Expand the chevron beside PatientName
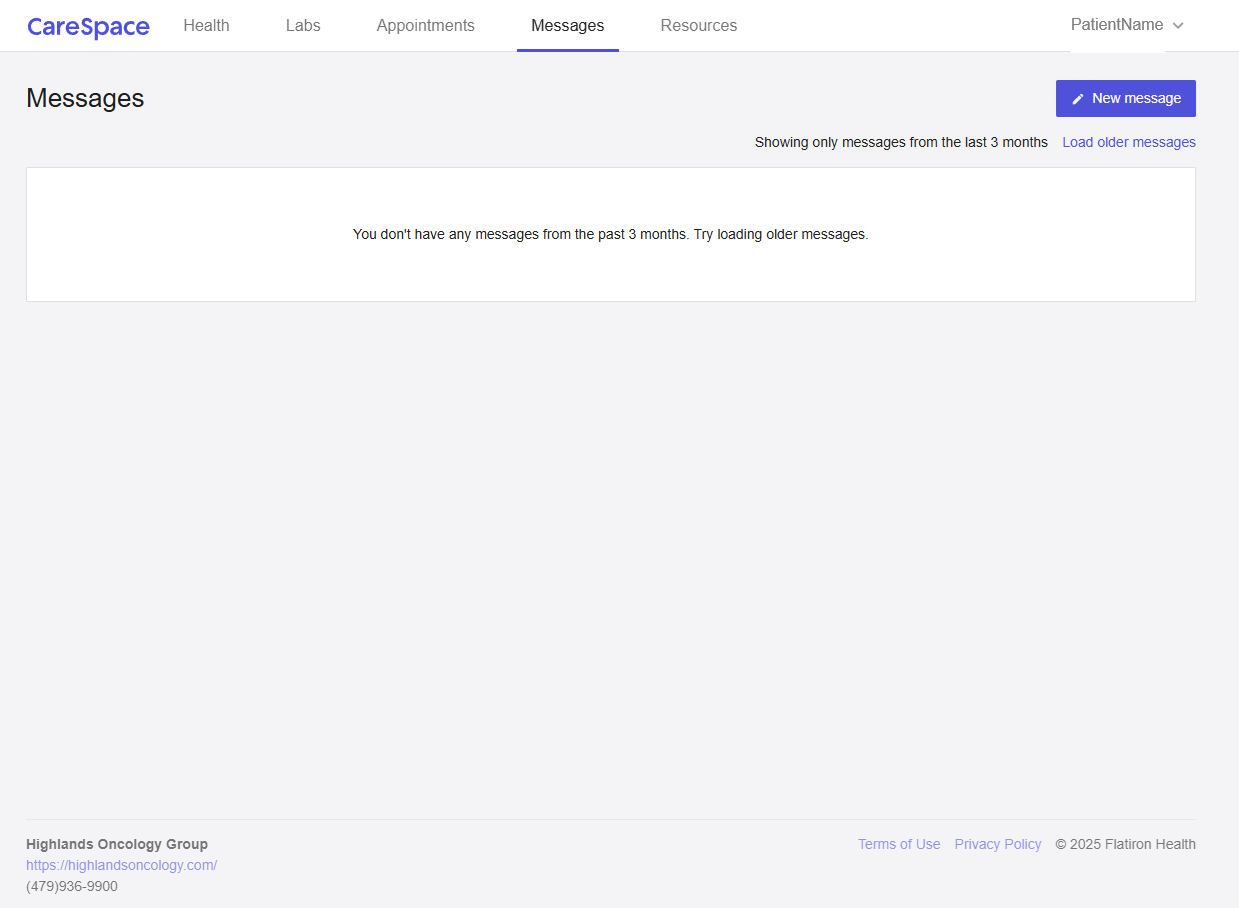Screen dimensions: 1239x908 tap(1178, 26)
